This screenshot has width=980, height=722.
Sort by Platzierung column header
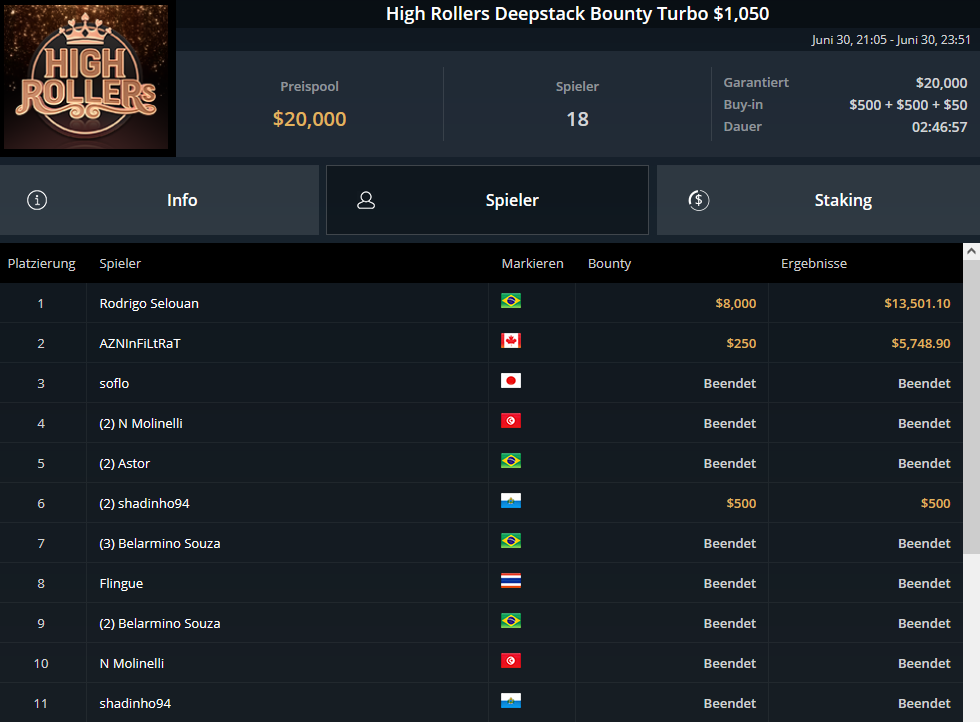(41, 264)
